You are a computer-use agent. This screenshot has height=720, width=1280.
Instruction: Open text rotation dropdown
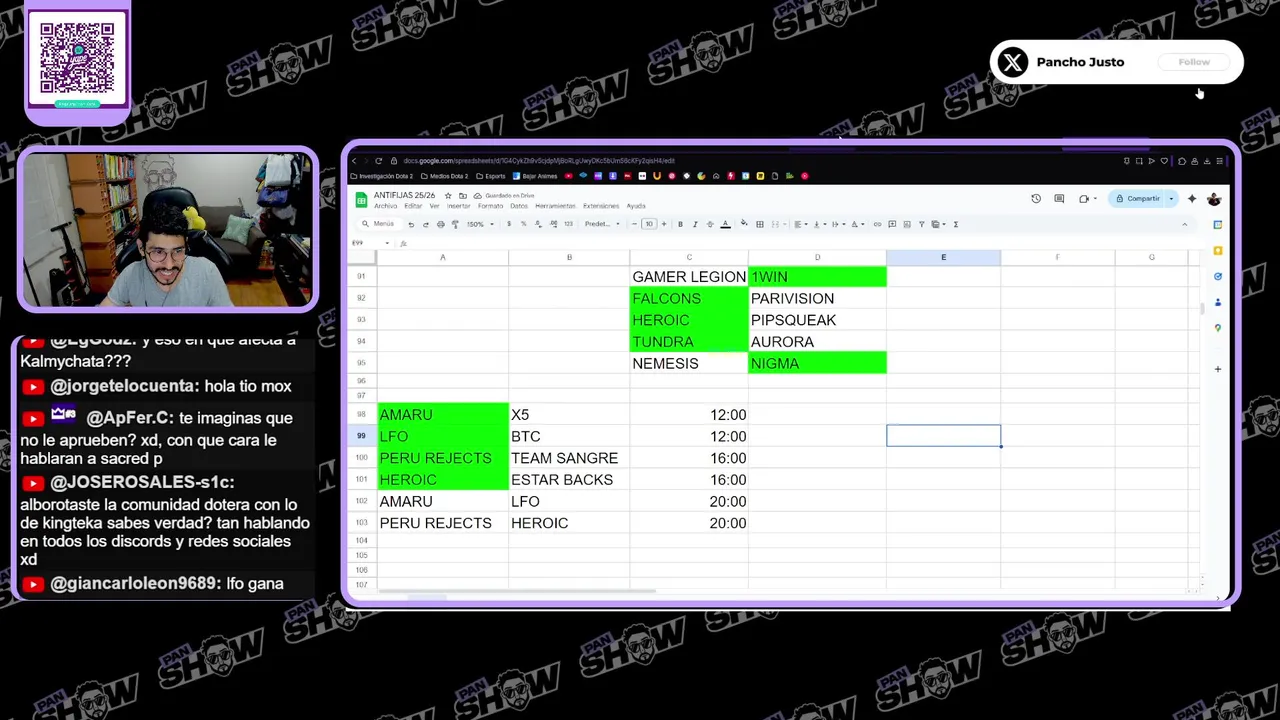[x=857, y=224]
